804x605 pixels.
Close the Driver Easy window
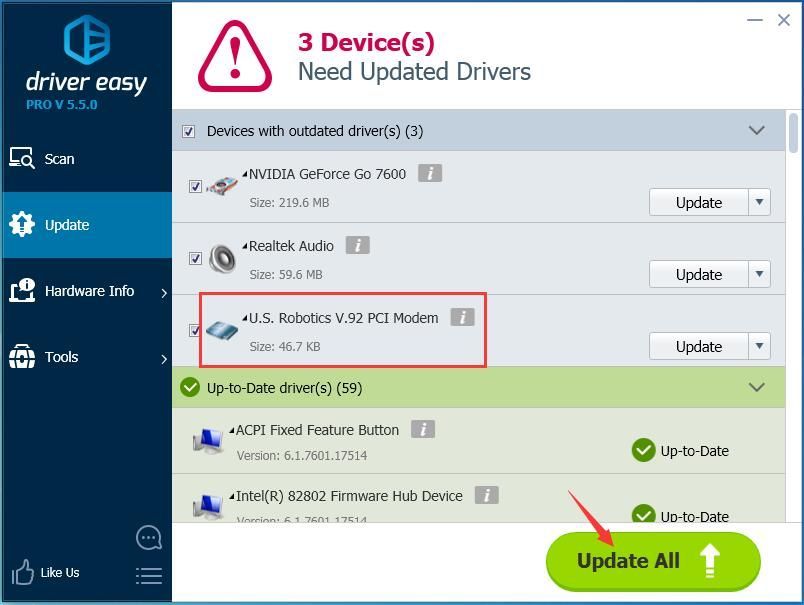point(783,21)
